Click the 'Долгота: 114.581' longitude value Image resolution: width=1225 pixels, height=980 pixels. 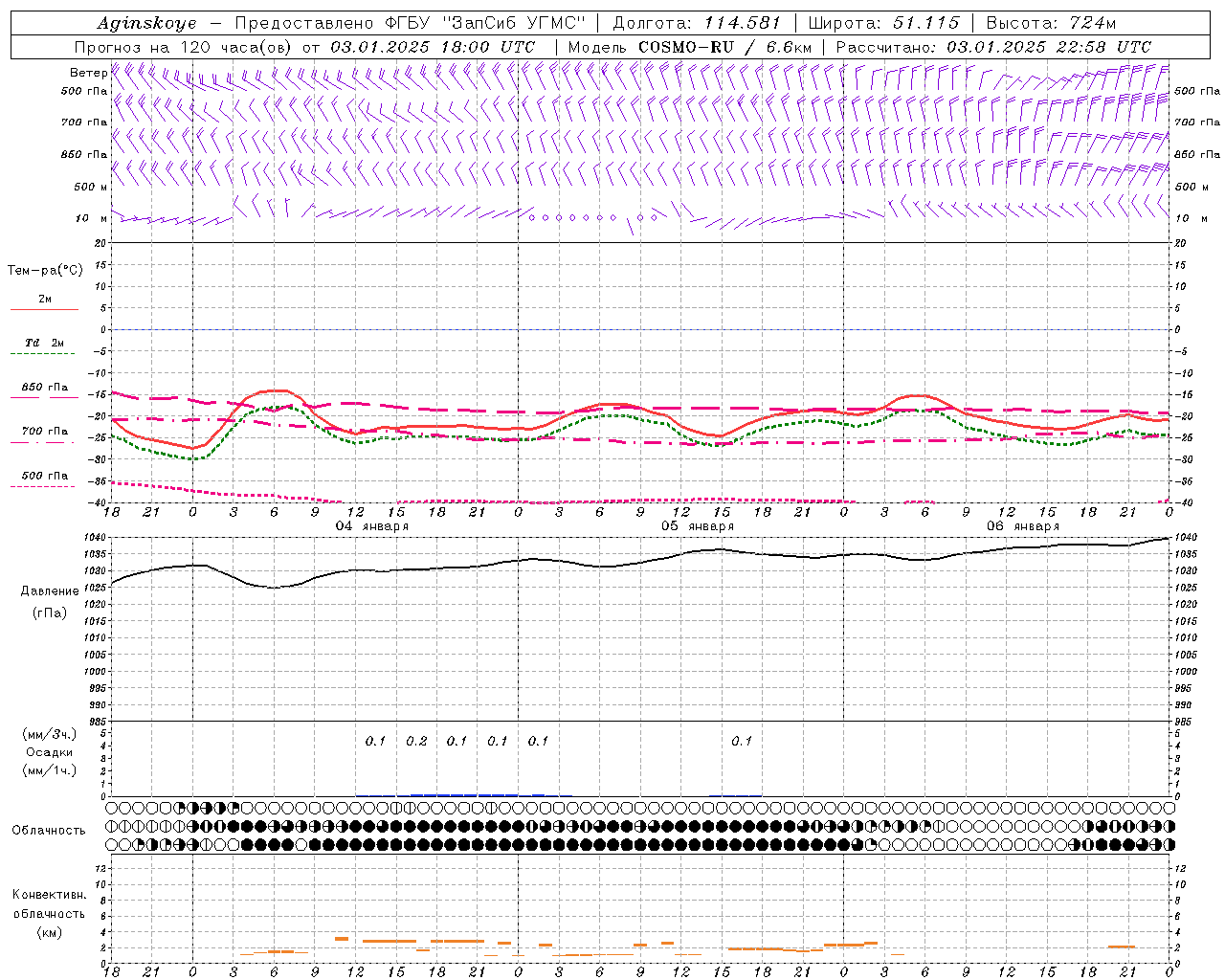[x=696, y=23]
